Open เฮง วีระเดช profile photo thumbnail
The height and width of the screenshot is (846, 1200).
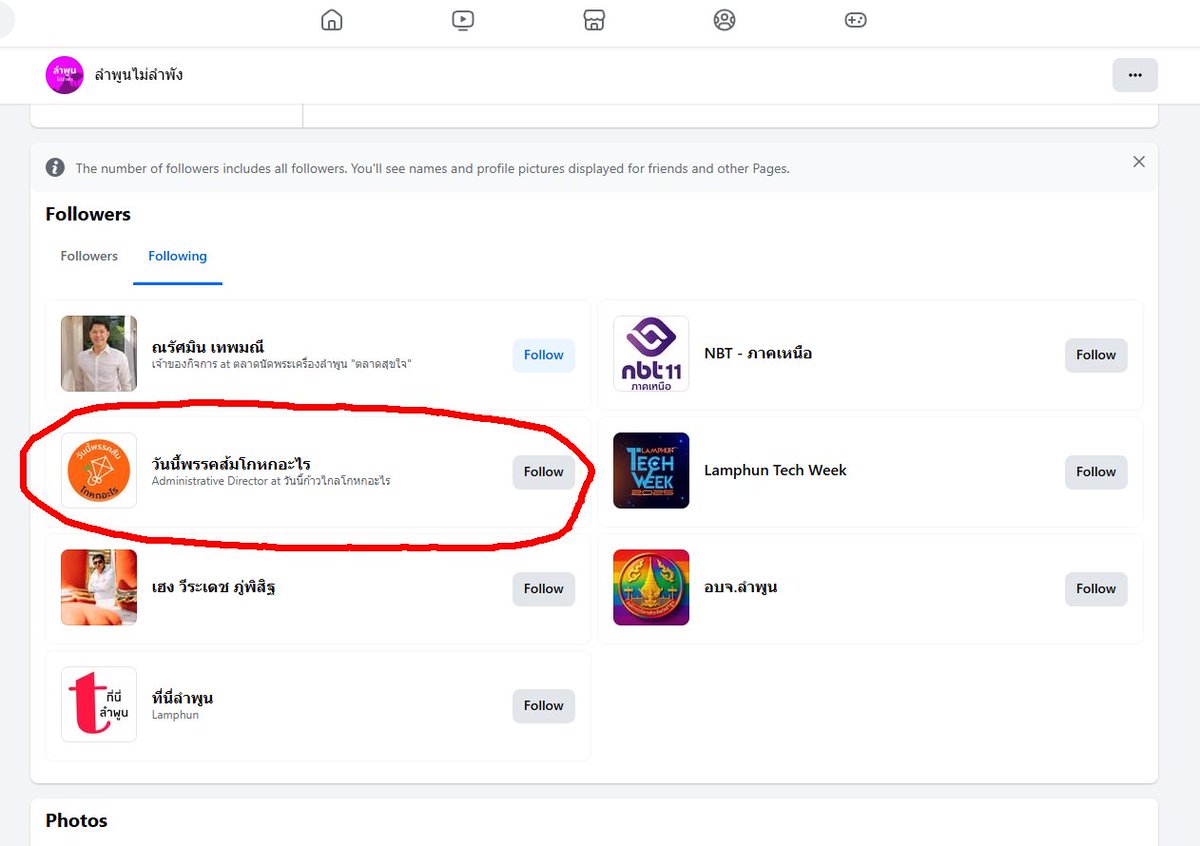[x=99, y=588]
